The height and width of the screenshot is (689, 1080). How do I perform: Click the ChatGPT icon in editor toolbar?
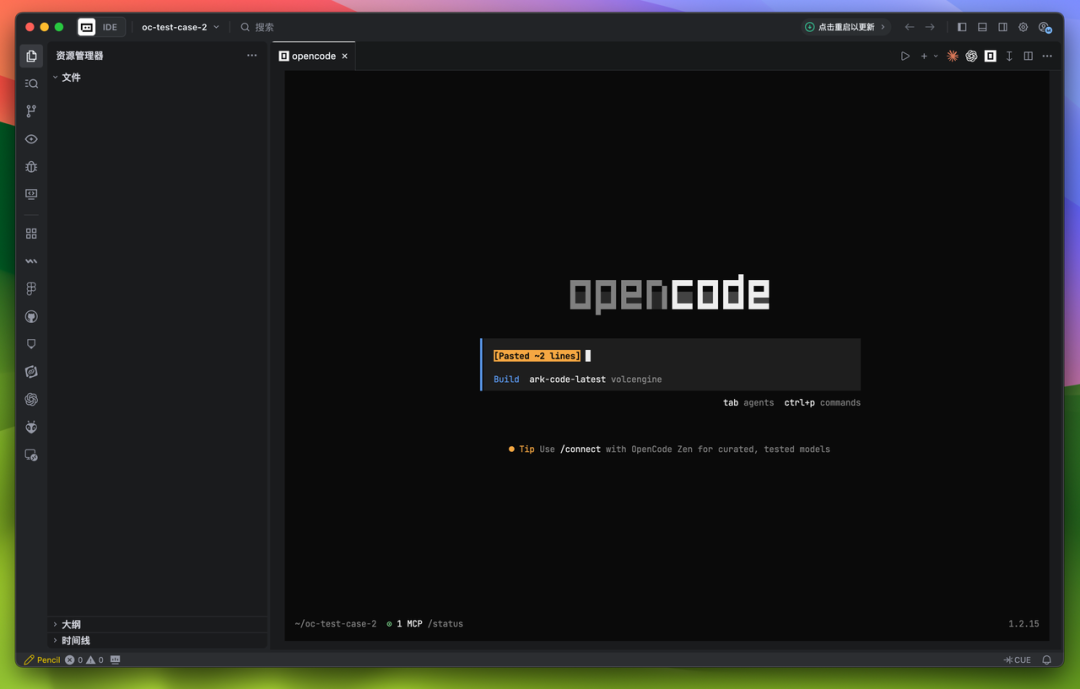point(971,56)
